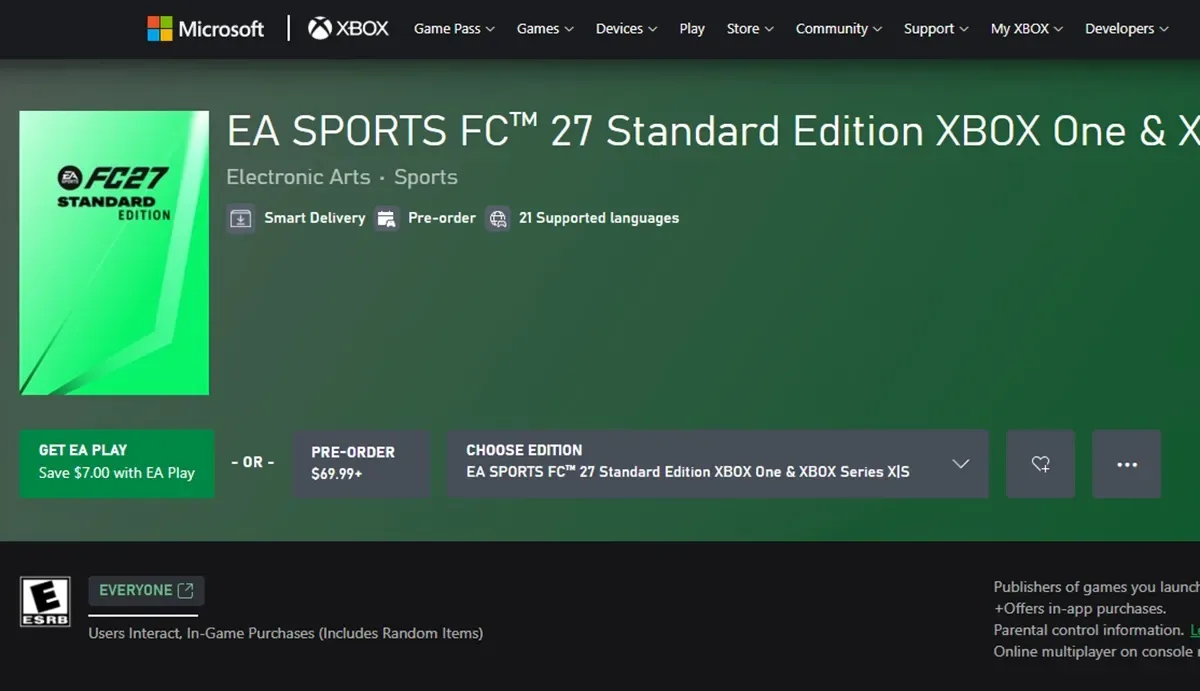Open the Game Pass dropdown menu
The width and height of the screenshot is (1200, 691).
pos(454,28)
